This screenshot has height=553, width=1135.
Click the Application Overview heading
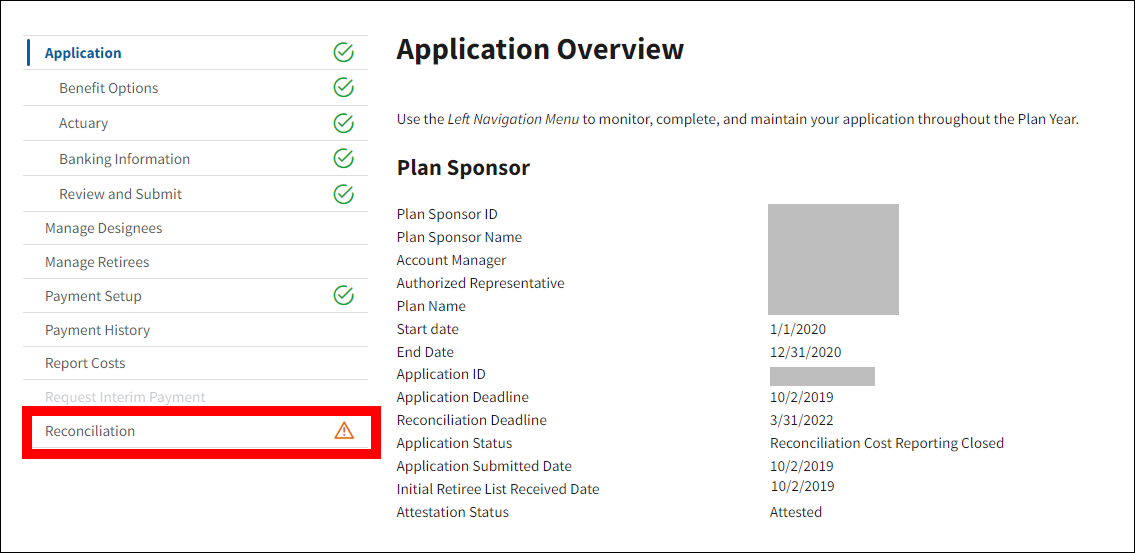tap(540, 50)
